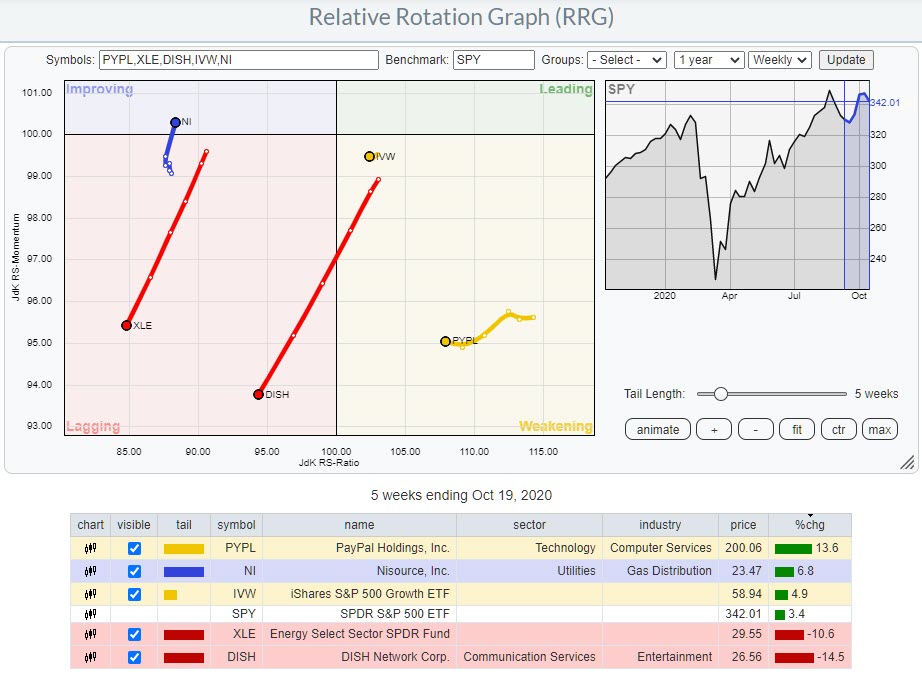Open the chart icon for SPY row
The height and width of the screenshot is (678, 922).
[x=91, y=613]
